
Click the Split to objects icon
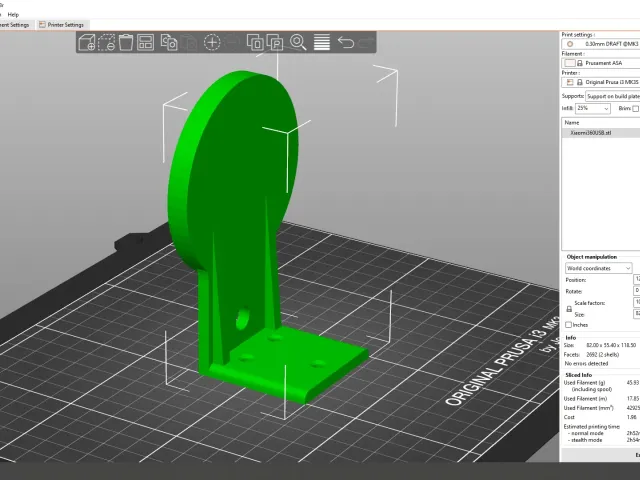tap(255, 42)
